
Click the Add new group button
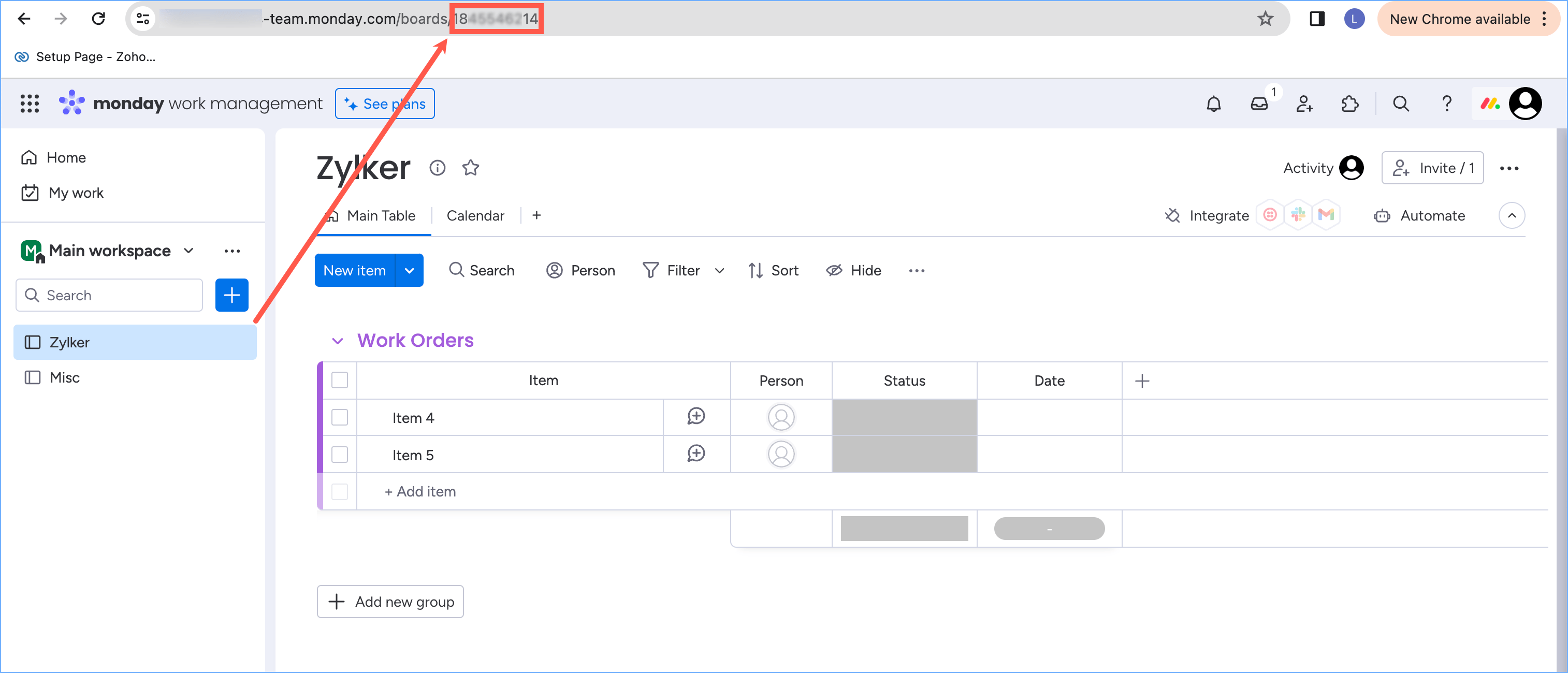pyautogui.click(x=390, y=601)
